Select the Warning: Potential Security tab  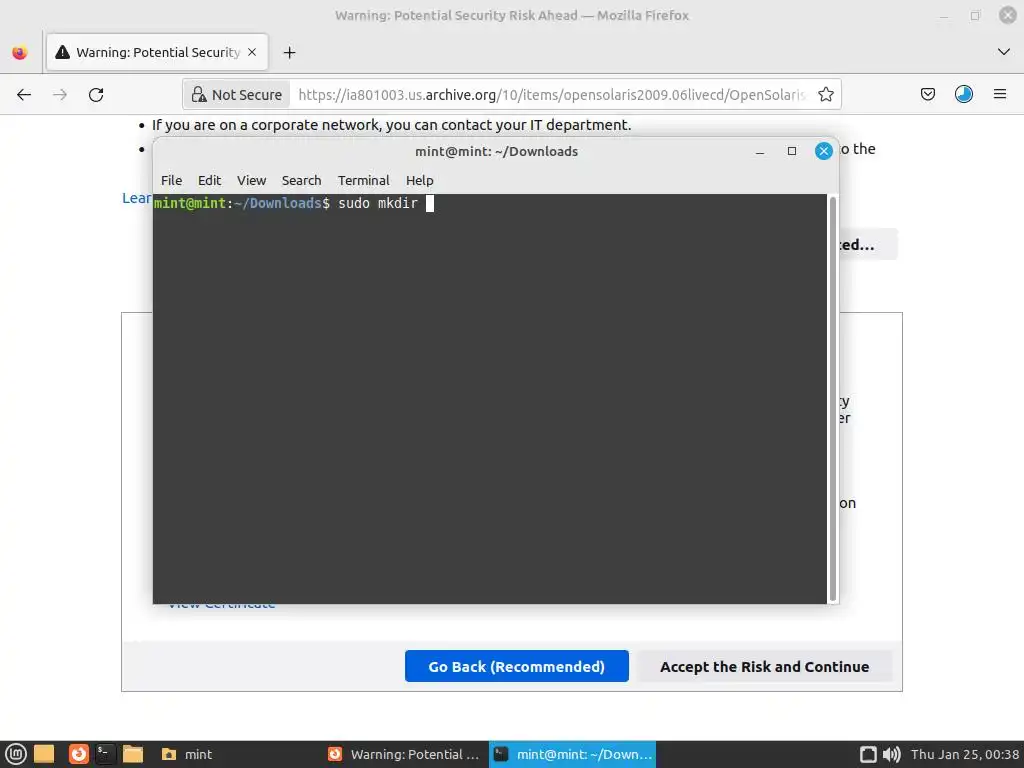coord(157,52)
